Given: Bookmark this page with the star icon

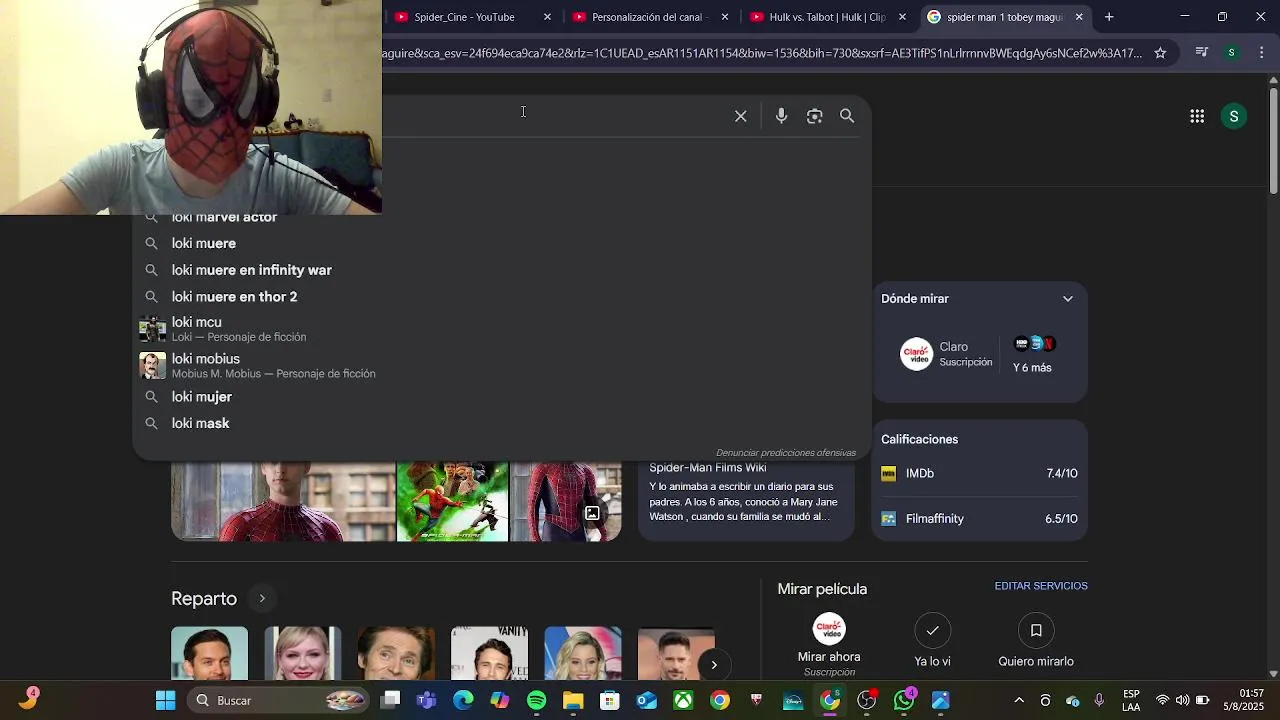Looking at the screenshot, I should click(x=1160, y=53).
